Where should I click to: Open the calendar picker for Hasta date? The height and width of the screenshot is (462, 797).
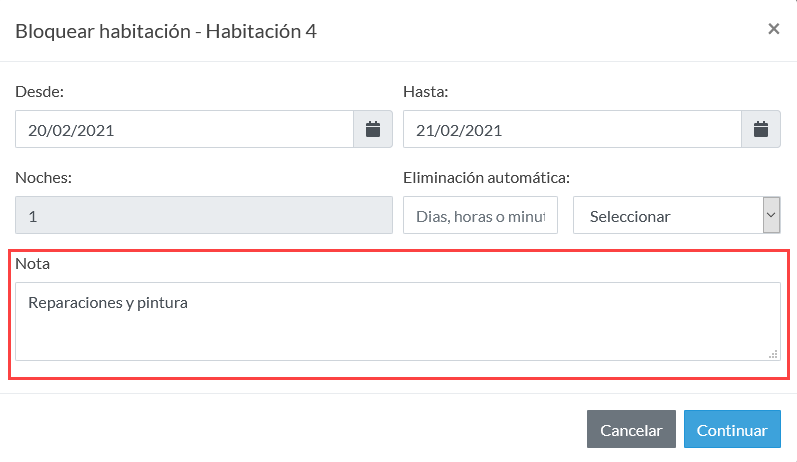pos(760,129)
